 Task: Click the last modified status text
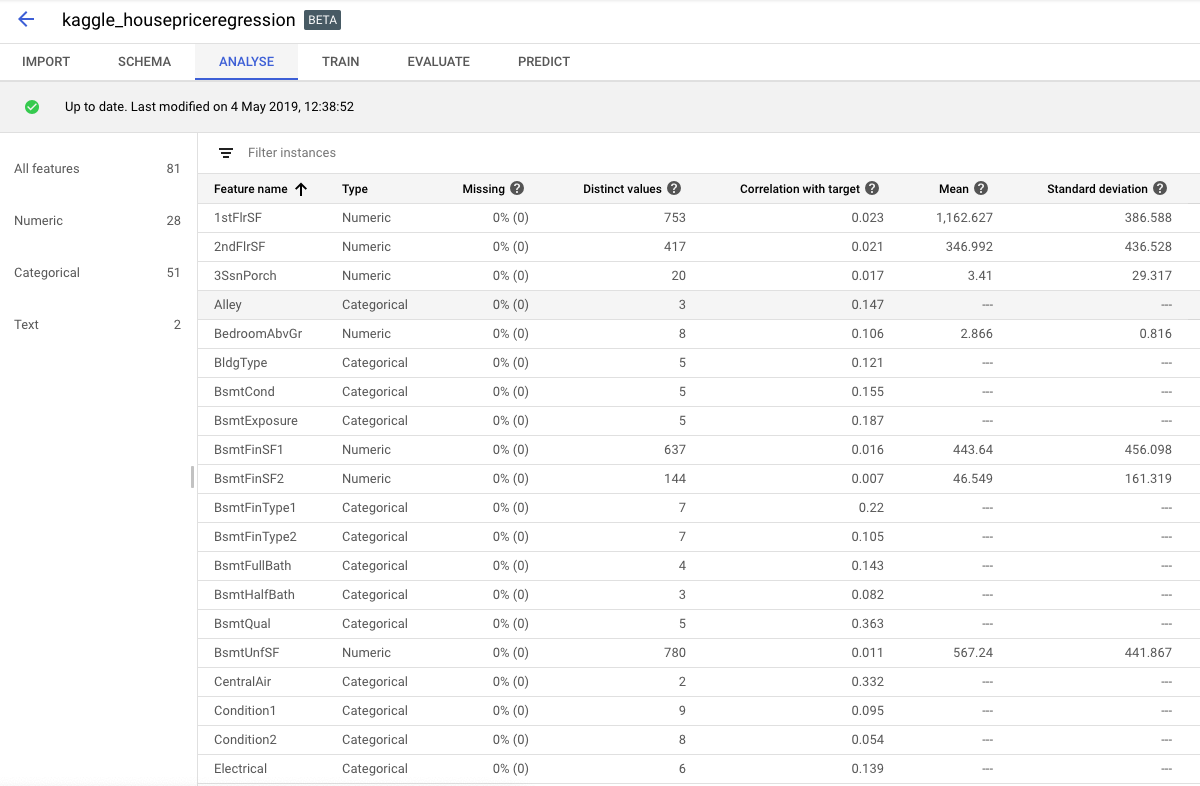(x=209, y=107)
